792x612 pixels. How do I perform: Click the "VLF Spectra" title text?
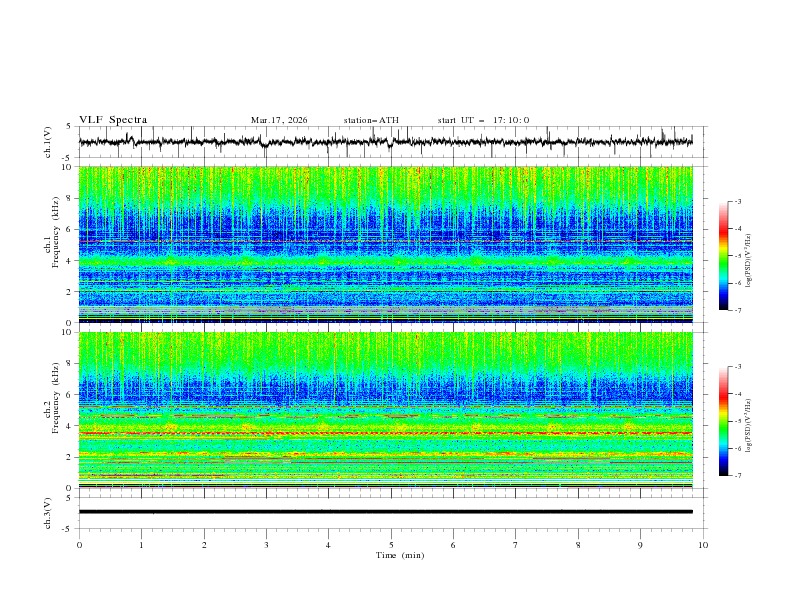pyautogui.click(x=113, y=120)
